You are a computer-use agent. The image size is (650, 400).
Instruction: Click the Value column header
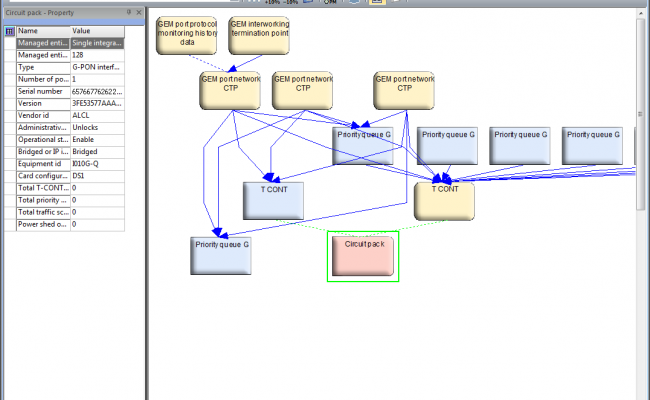96,31
